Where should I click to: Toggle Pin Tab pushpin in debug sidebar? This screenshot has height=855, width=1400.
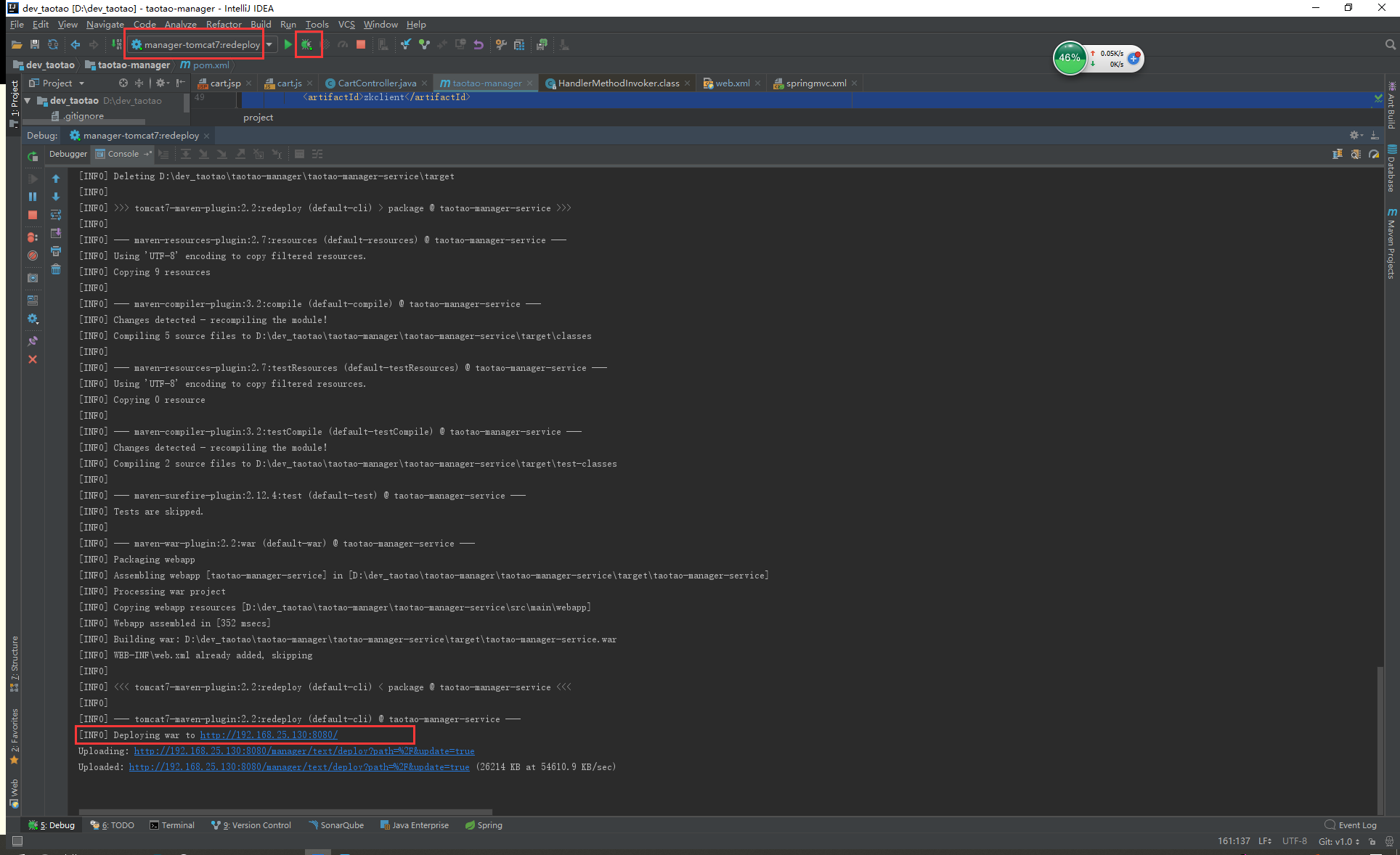pyautogui.click(x=33, y=341)
